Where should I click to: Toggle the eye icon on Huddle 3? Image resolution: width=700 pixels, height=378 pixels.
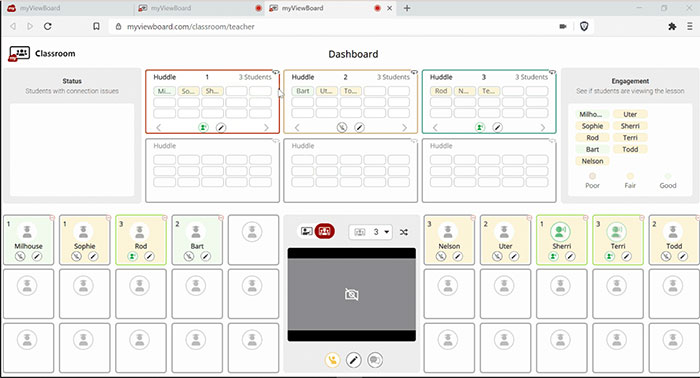point(552,72)
